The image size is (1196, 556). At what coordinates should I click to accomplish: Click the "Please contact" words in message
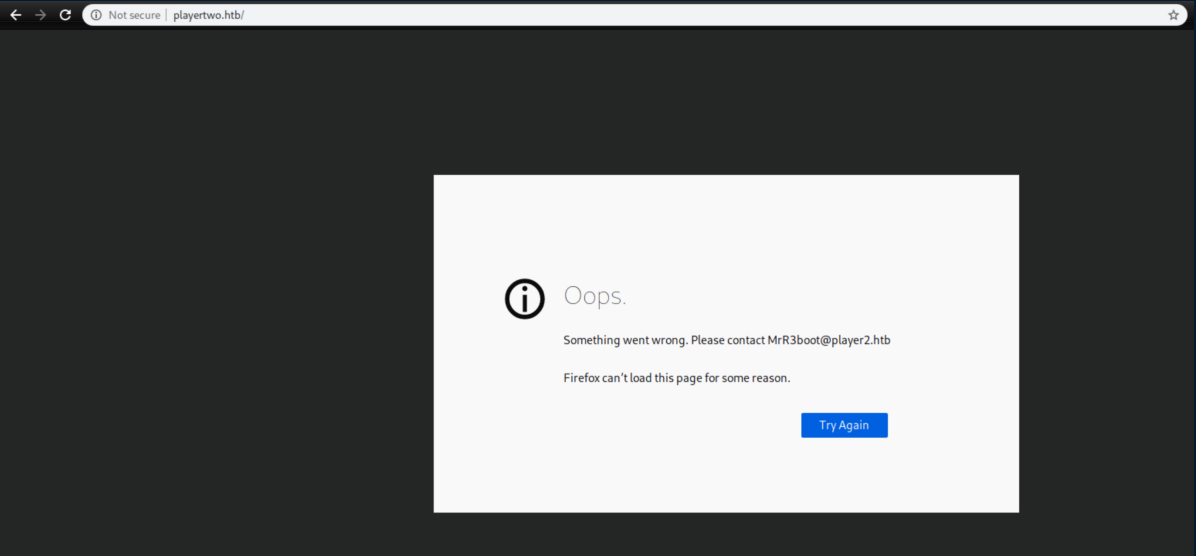[727, 340]
